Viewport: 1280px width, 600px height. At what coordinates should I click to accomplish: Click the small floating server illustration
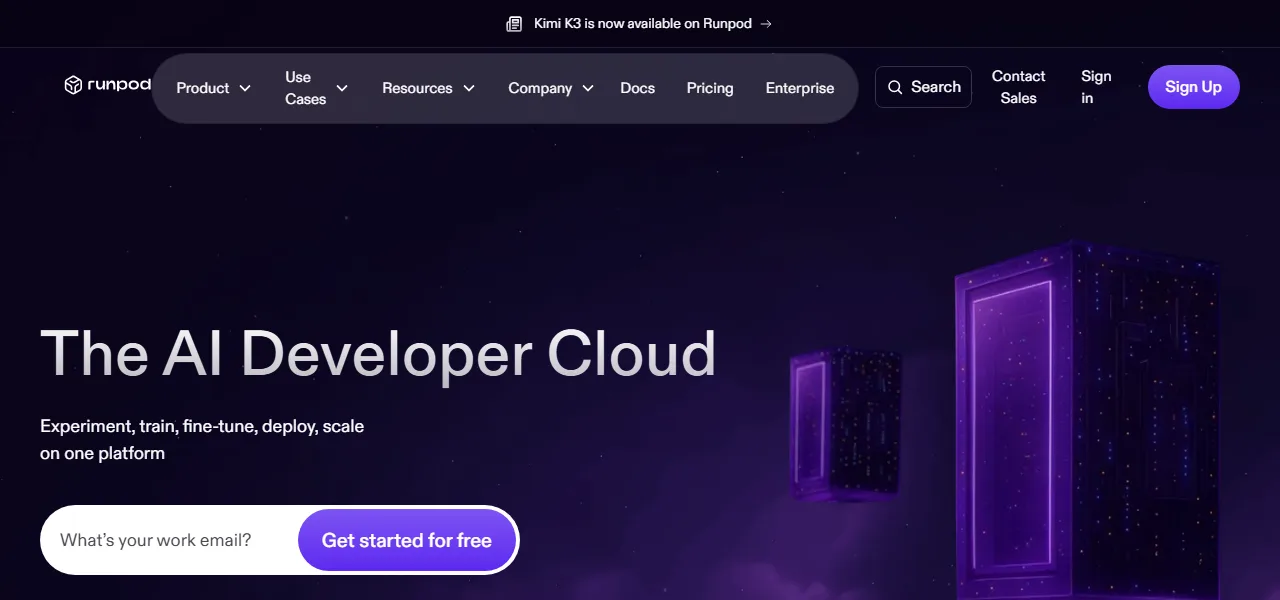845,422
